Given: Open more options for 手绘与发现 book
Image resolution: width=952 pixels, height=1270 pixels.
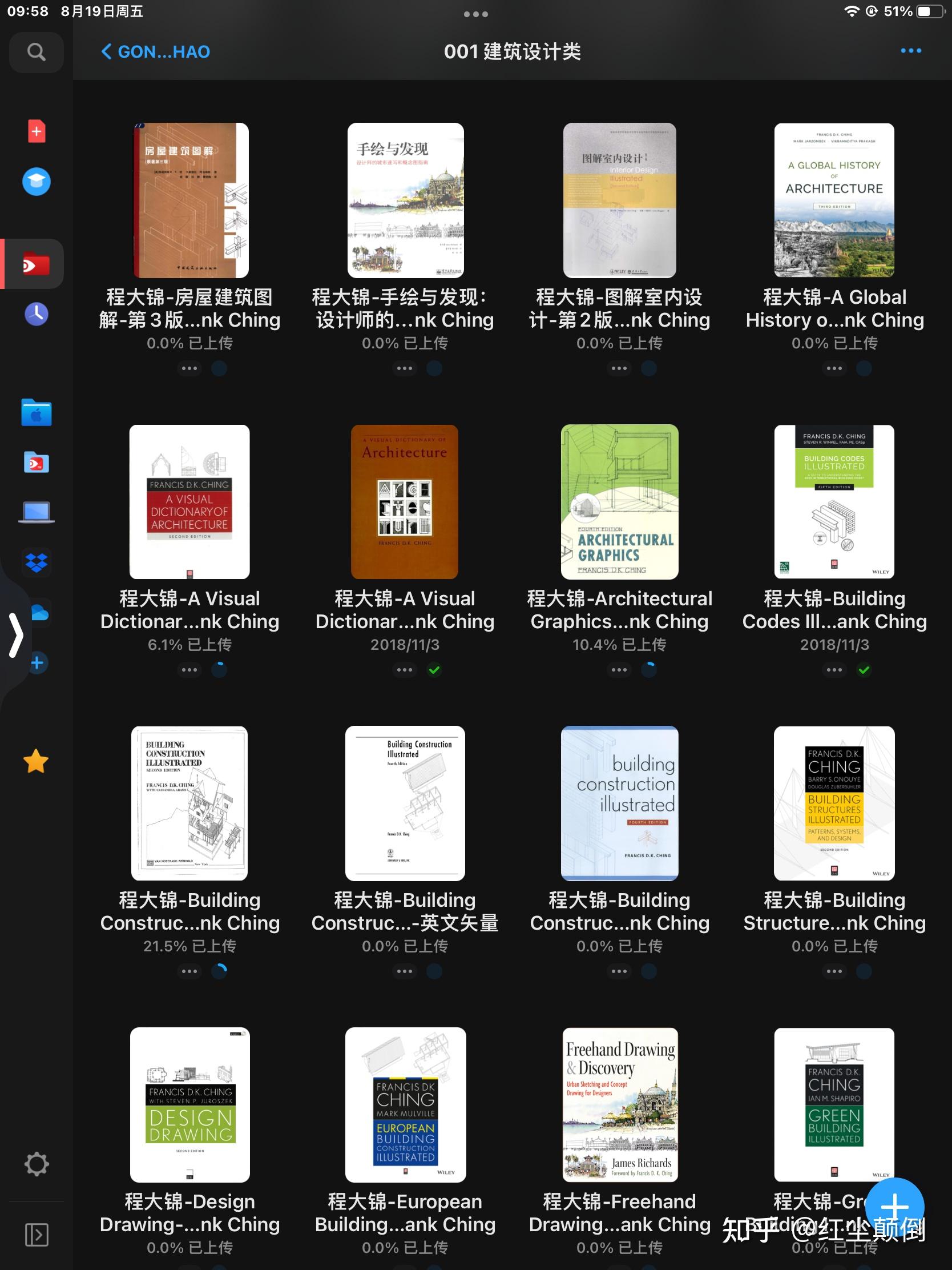Looking at the screenshot, I should [405, 368].
